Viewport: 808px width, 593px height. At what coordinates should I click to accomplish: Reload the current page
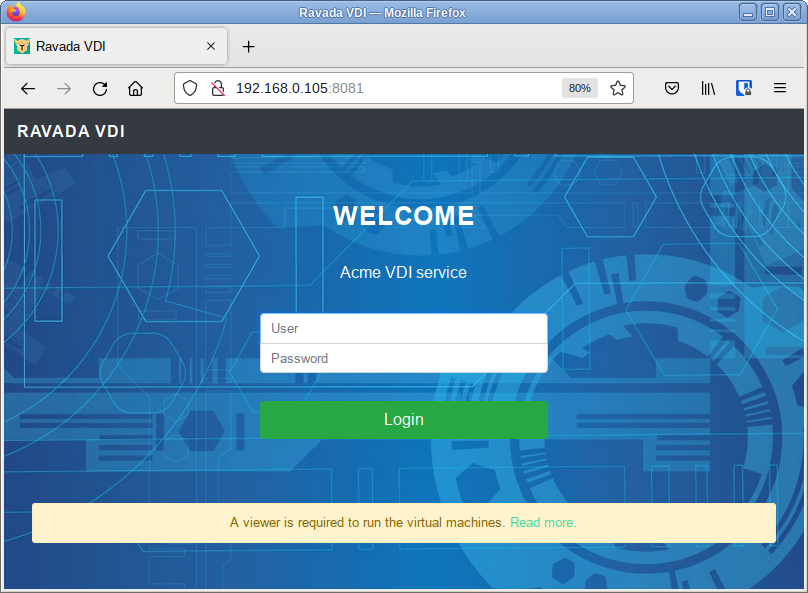[100, 89]
